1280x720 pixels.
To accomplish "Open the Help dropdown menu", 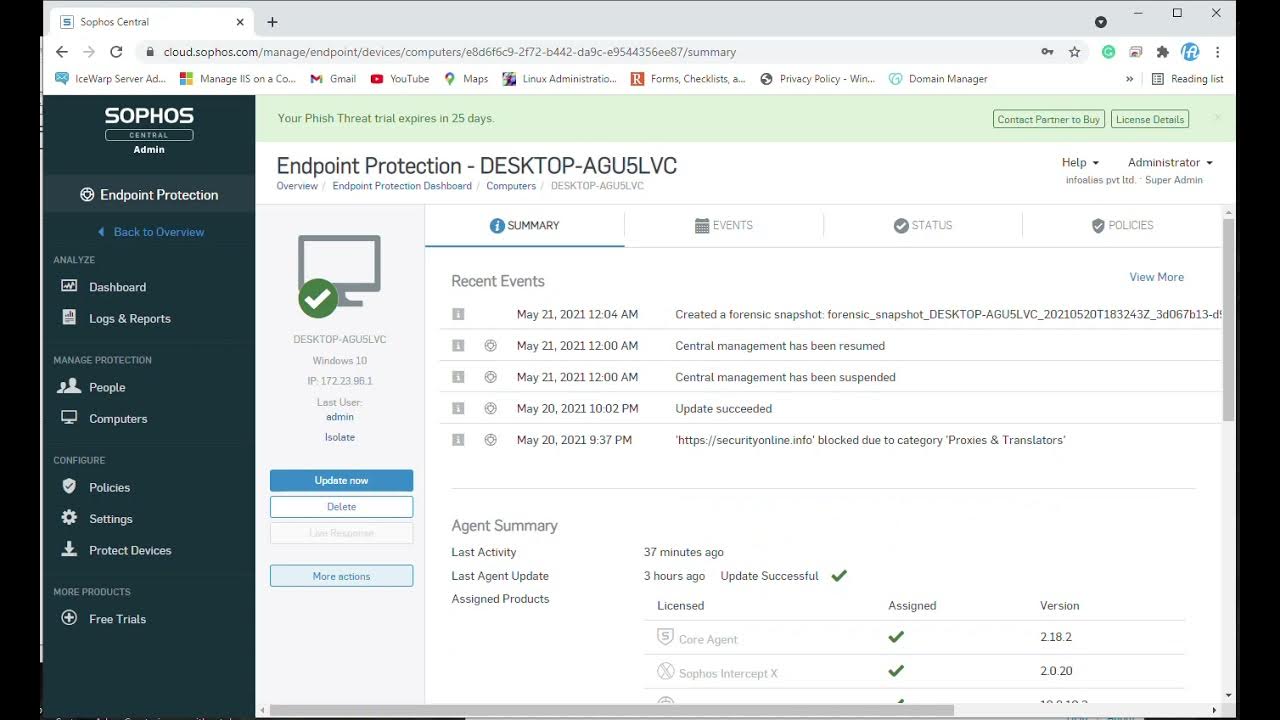I will click(x=1080, y=162).
